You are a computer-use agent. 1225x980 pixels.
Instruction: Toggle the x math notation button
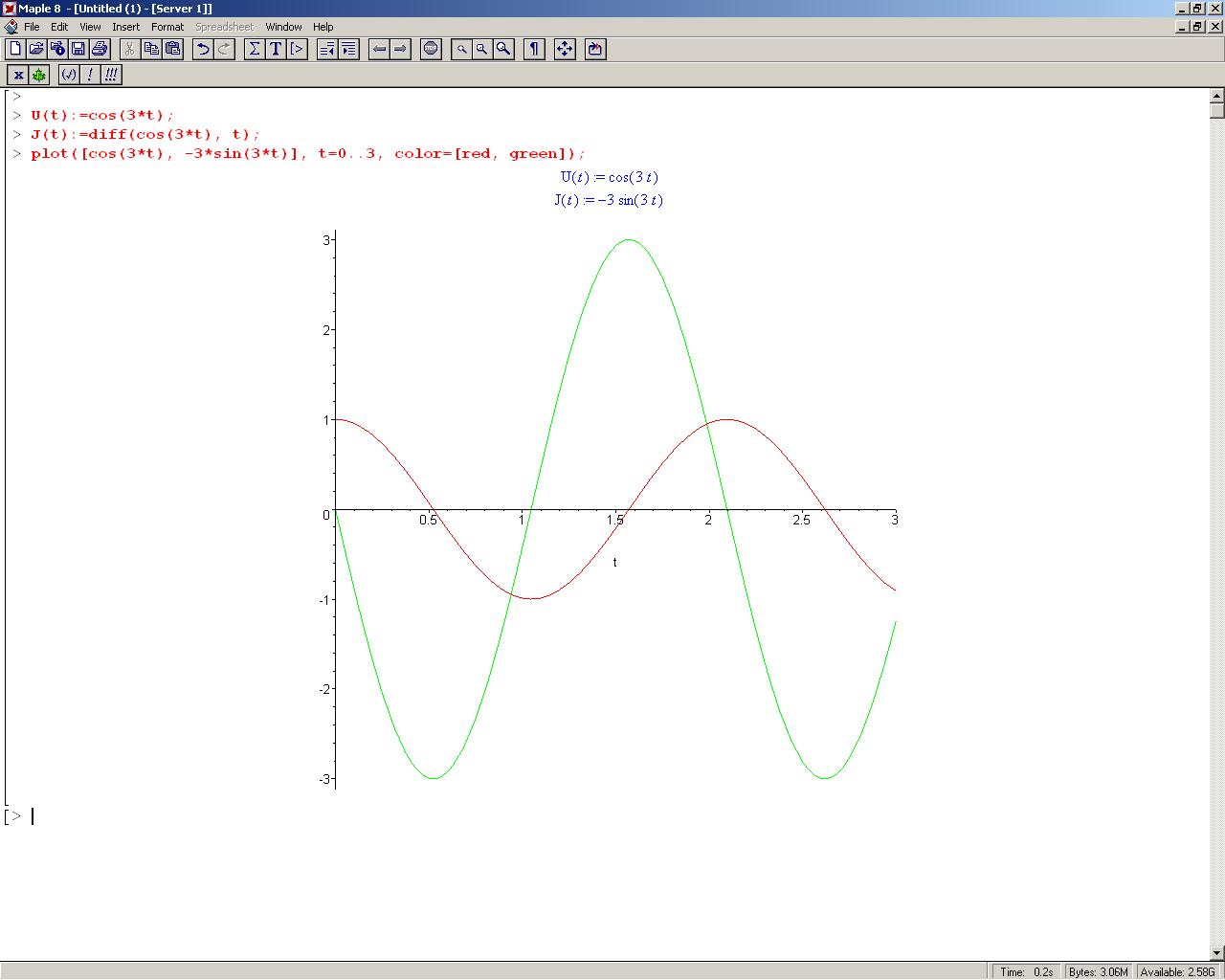pos(18,75)
